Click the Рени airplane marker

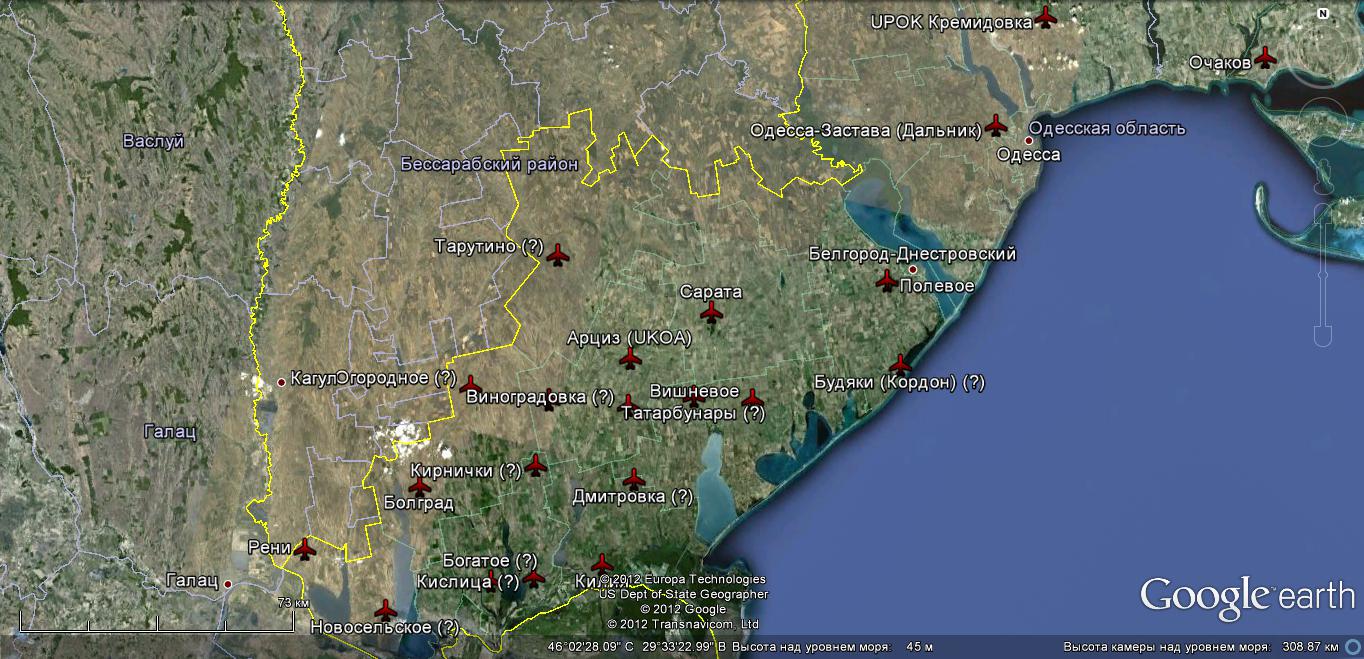coord(305,549)
